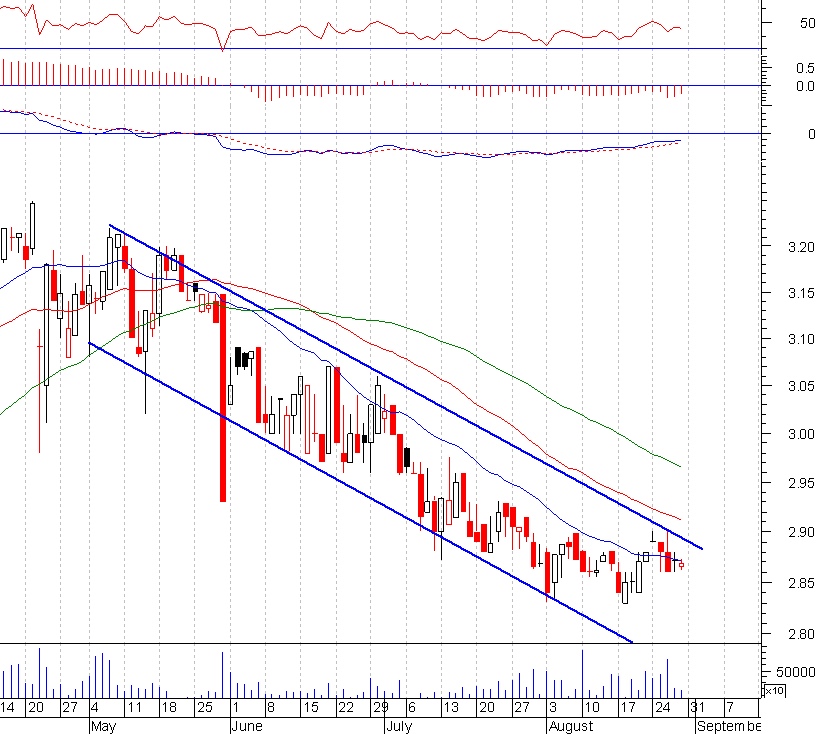819x734 pixels.
Task: Select the 2.95 price level label
Action: pyautogui.click(x=801, y=483)
